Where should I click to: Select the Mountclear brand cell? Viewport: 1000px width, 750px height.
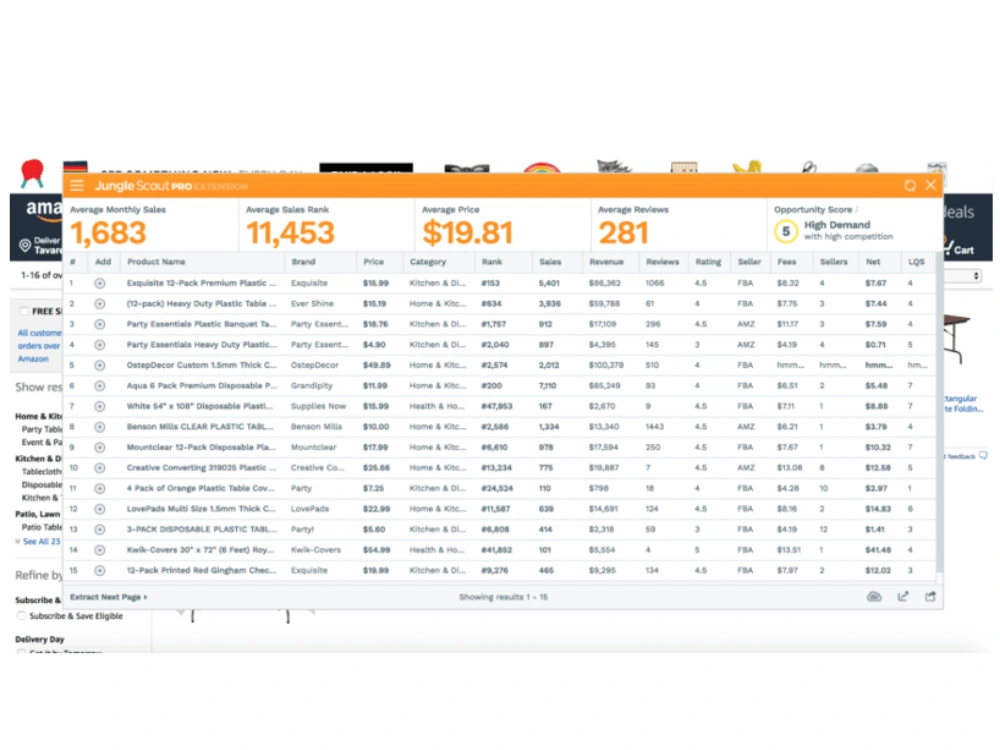pyautogui.click(x=313, y=448)
